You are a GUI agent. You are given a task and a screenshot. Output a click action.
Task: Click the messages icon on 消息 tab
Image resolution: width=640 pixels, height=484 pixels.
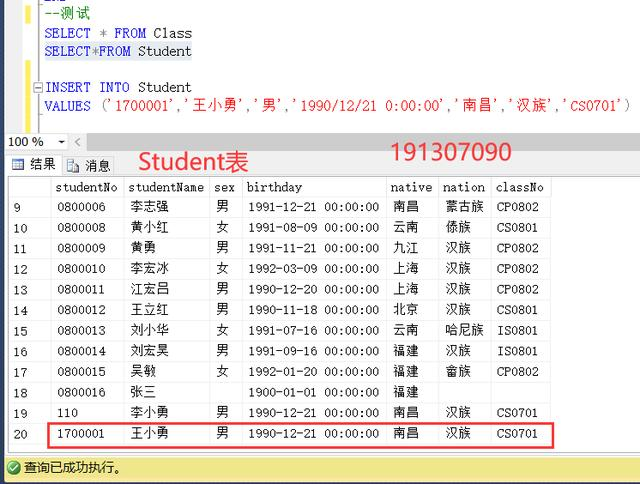coord(73,166)
